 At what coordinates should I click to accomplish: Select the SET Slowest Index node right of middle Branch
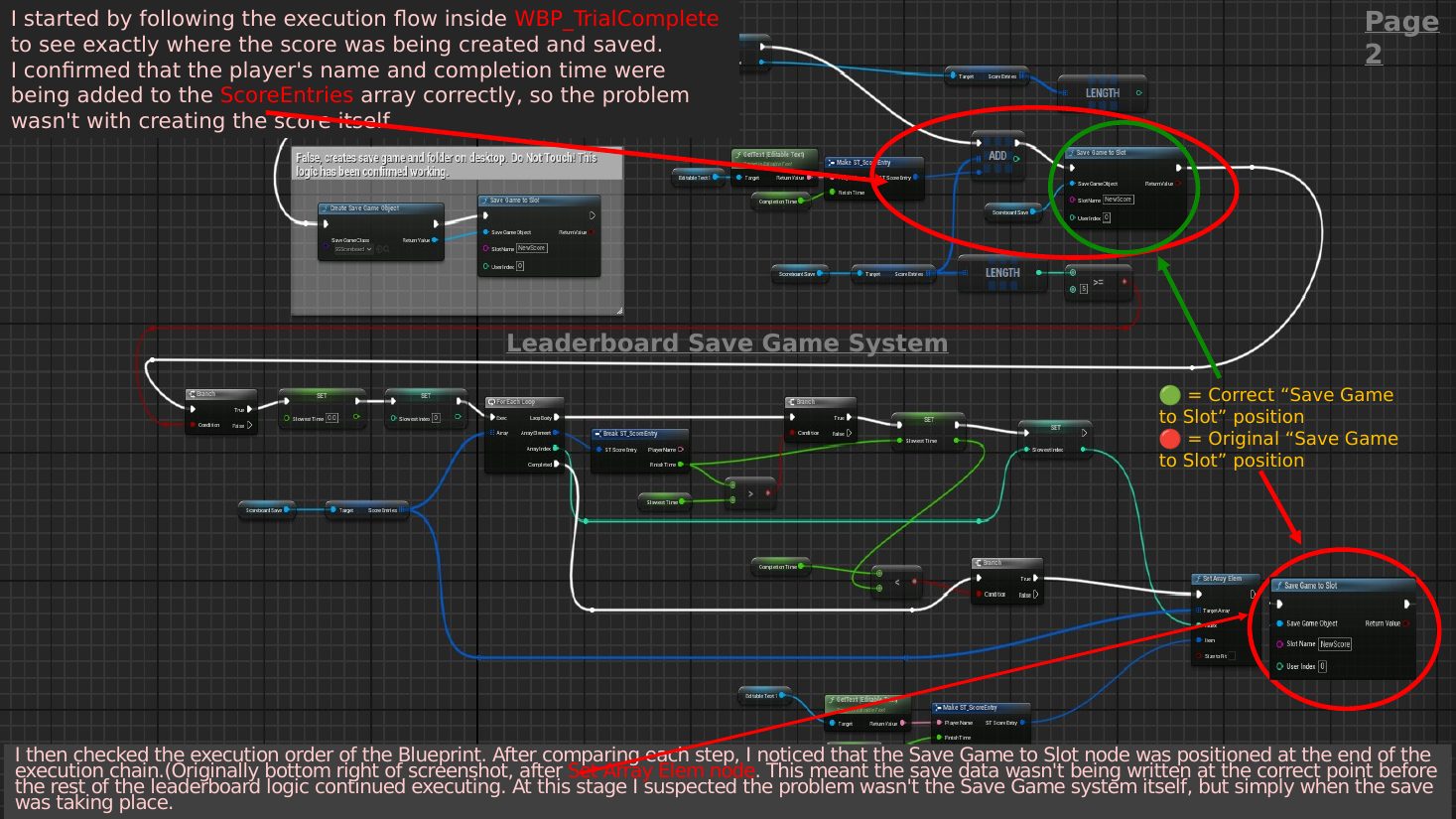click(1055, 439)
